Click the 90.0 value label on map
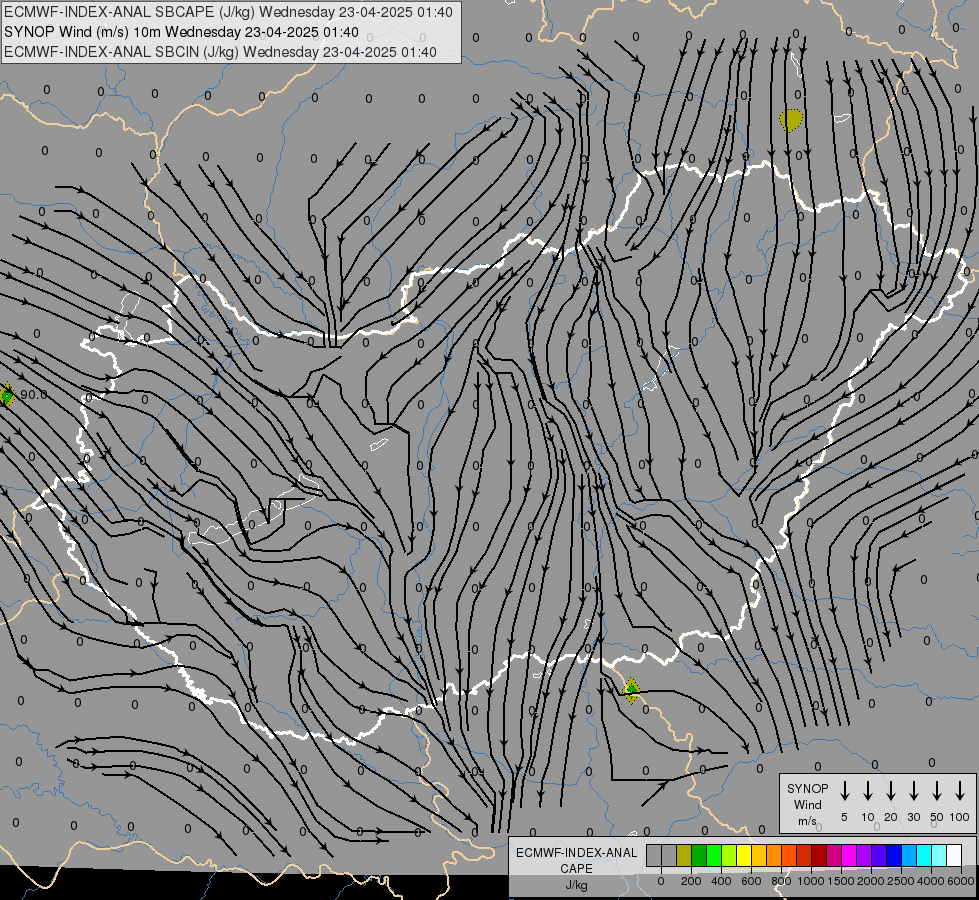This screenshot has height=900, width=979. pos(34,395)
